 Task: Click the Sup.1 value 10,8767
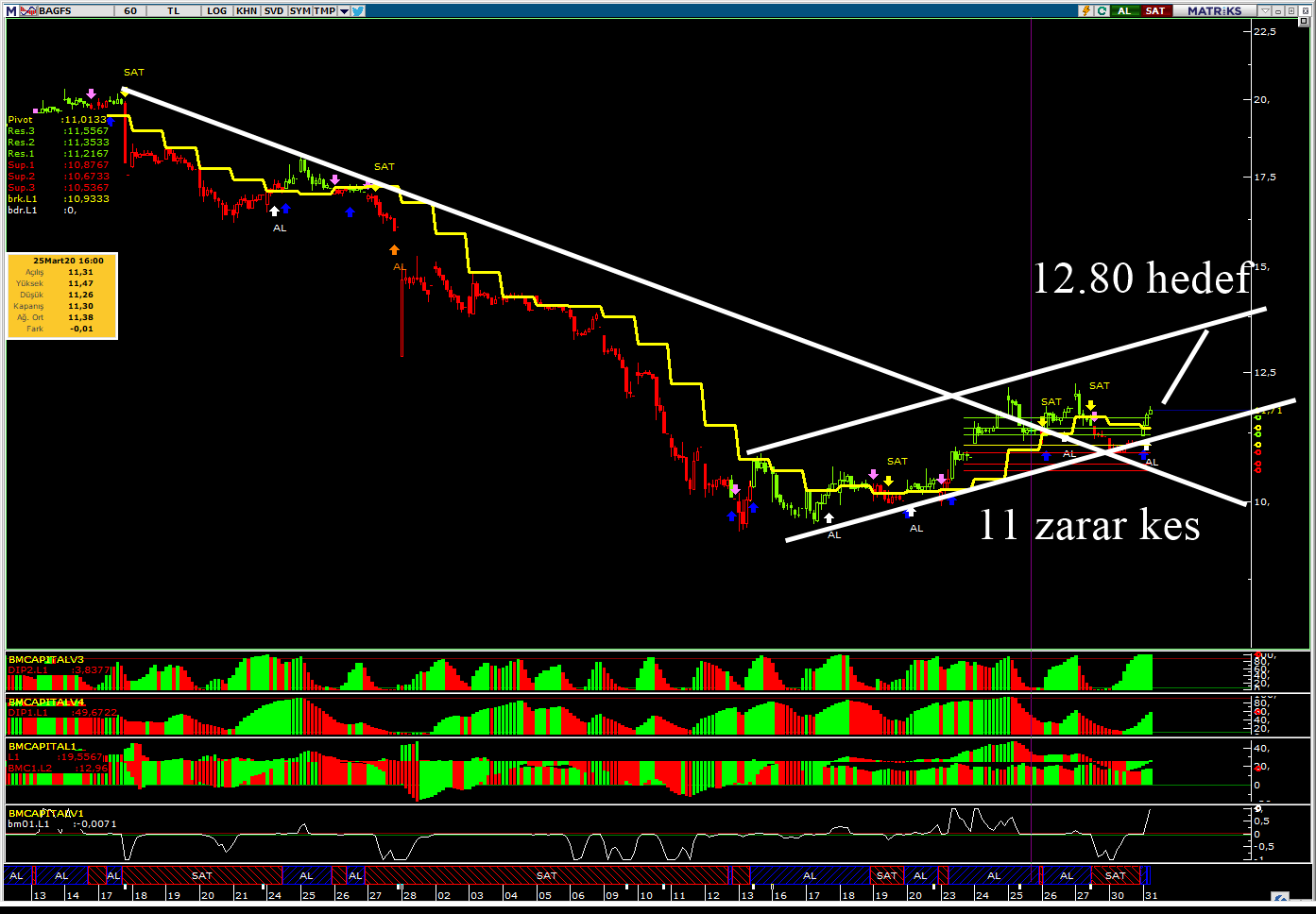point(86,165)
